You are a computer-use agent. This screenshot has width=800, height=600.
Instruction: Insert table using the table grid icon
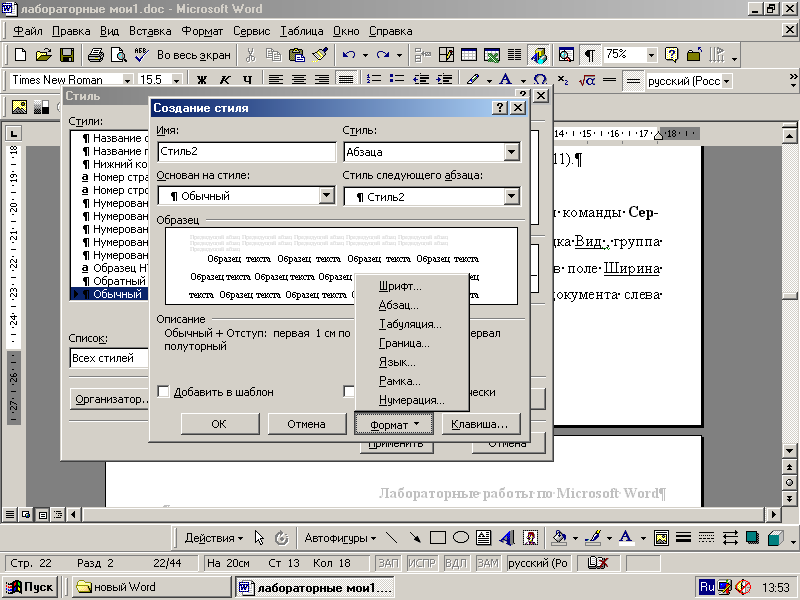click(x=468, y=55)
